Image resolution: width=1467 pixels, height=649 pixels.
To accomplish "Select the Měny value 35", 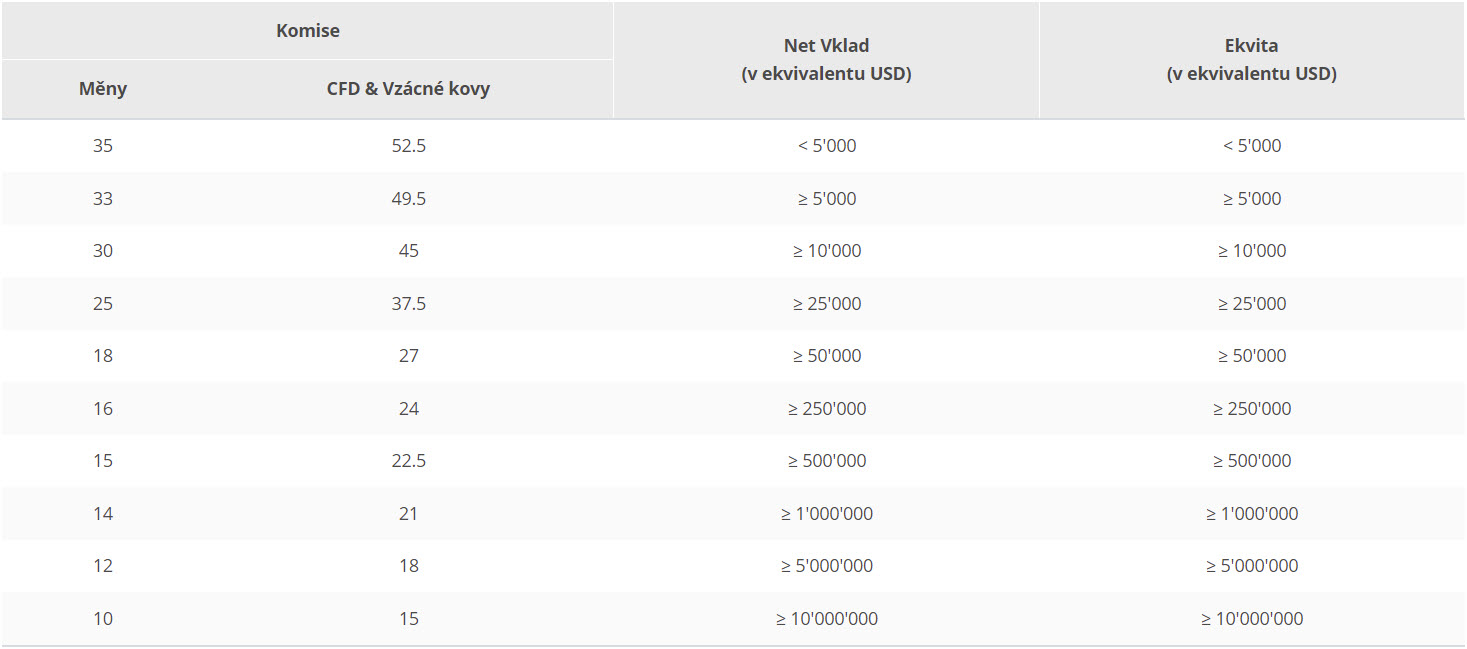I will [x=103, y=146].
